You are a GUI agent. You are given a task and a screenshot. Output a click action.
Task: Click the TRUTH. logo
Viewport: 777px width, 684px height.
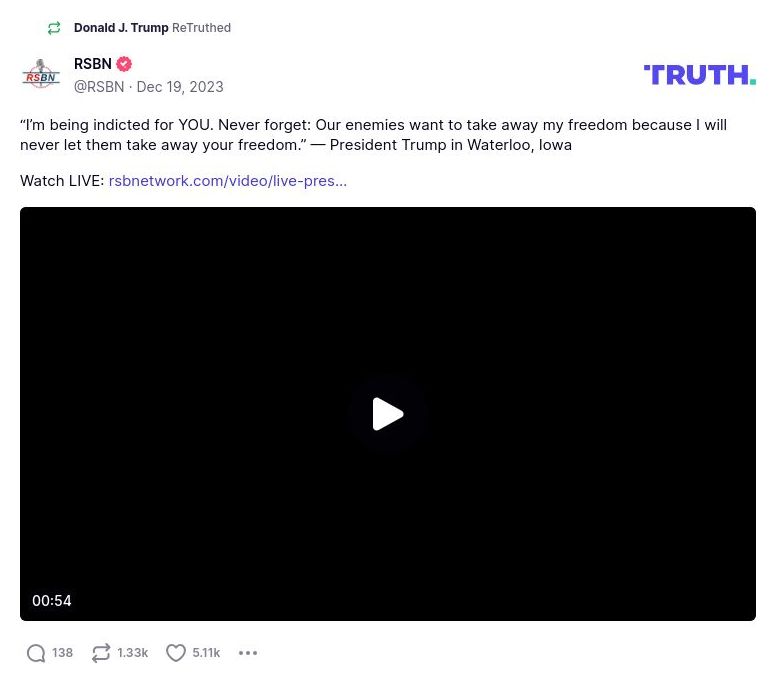click(700, 75)
